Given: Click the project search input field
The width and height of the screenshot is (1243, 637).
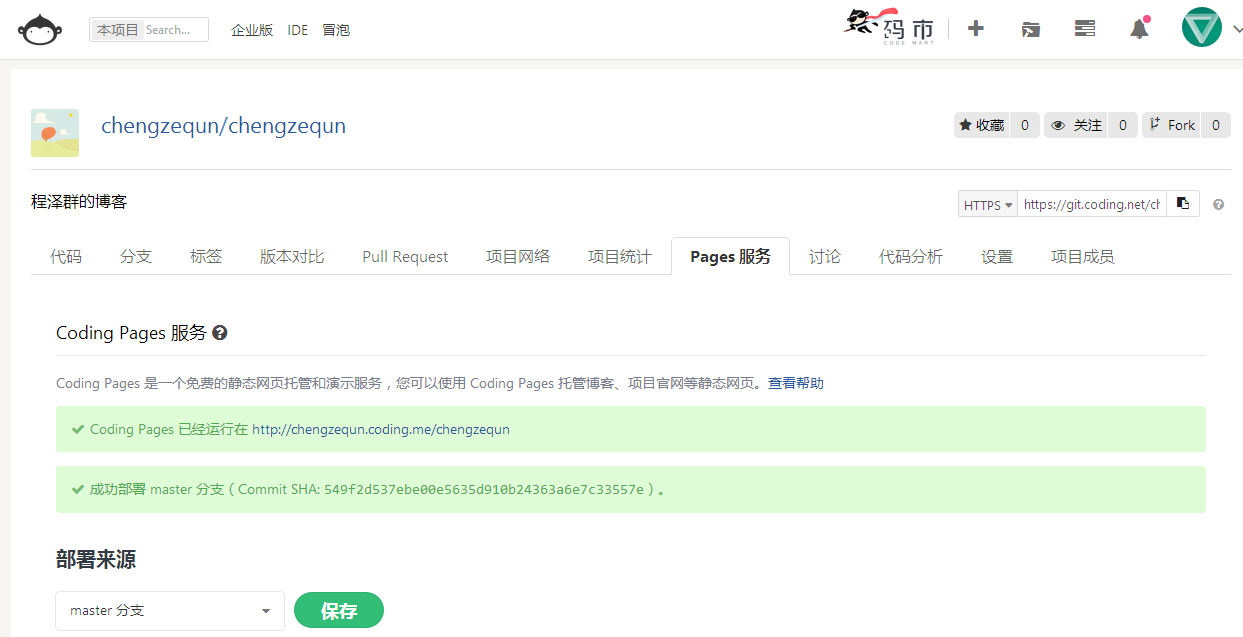Looking at the screenshot, I should coord(175,30).
